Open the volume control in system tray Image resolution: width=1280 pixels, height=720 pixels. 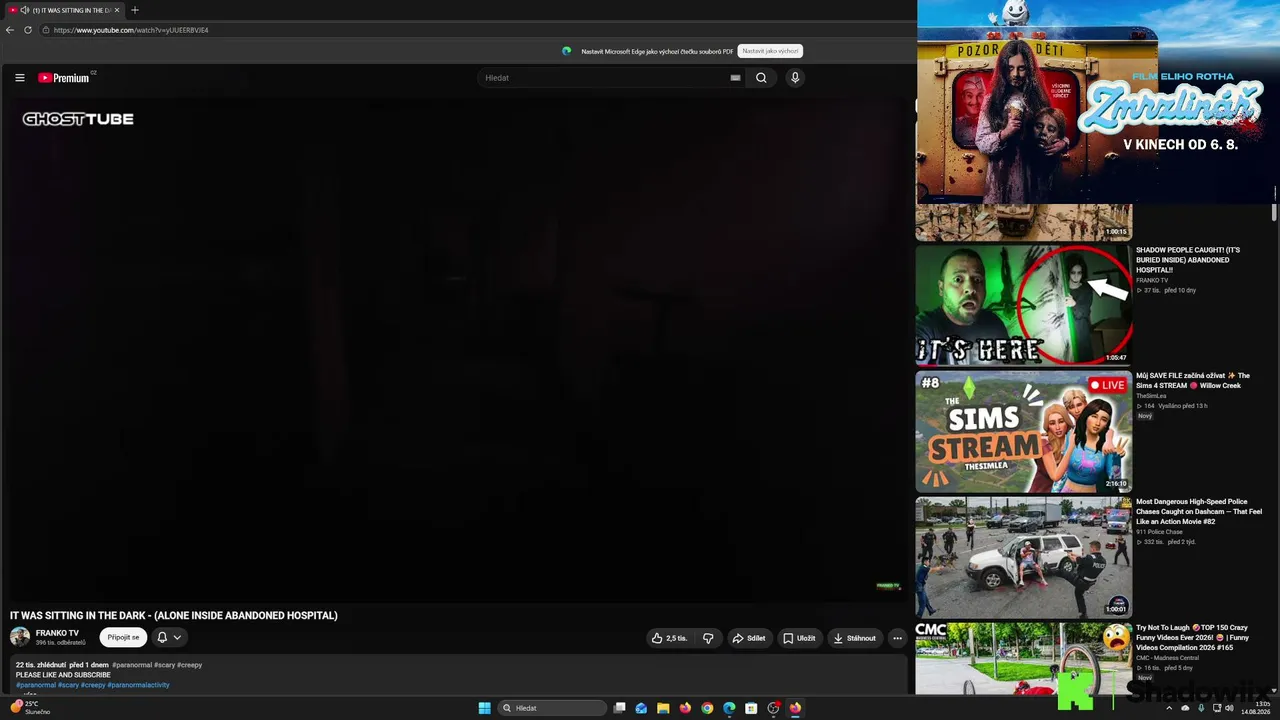click(1229, 708)
